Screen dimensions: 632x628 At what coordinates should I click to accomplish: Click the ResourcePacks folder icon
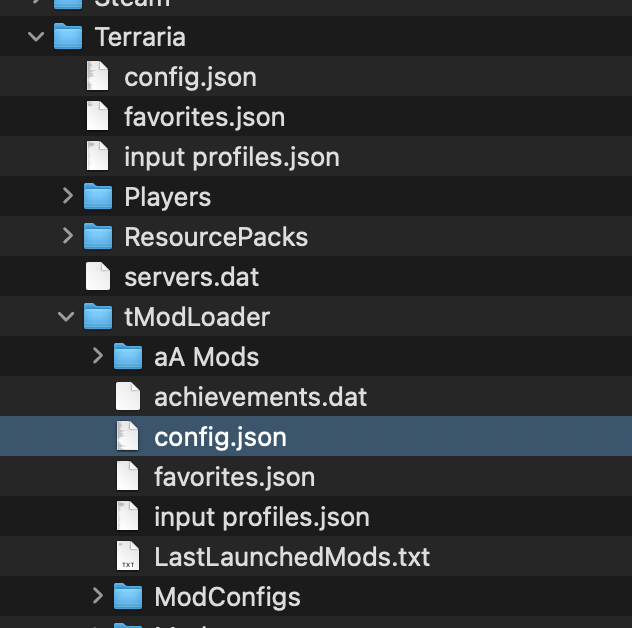click(x=98, y=236)
